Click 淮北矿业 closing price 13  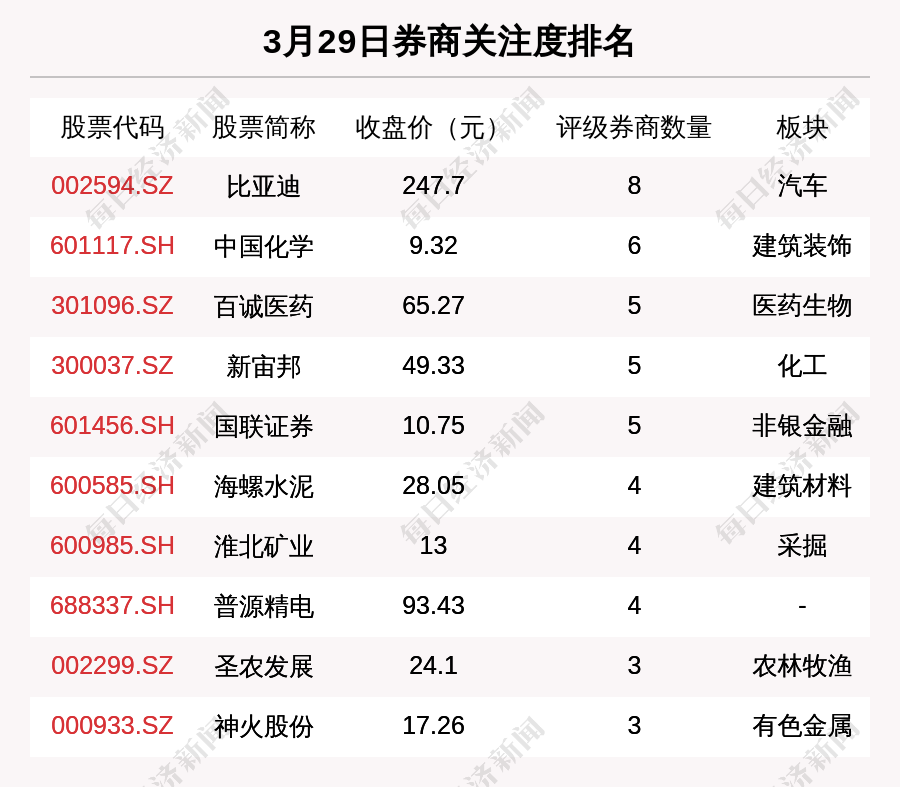point(433,545)
